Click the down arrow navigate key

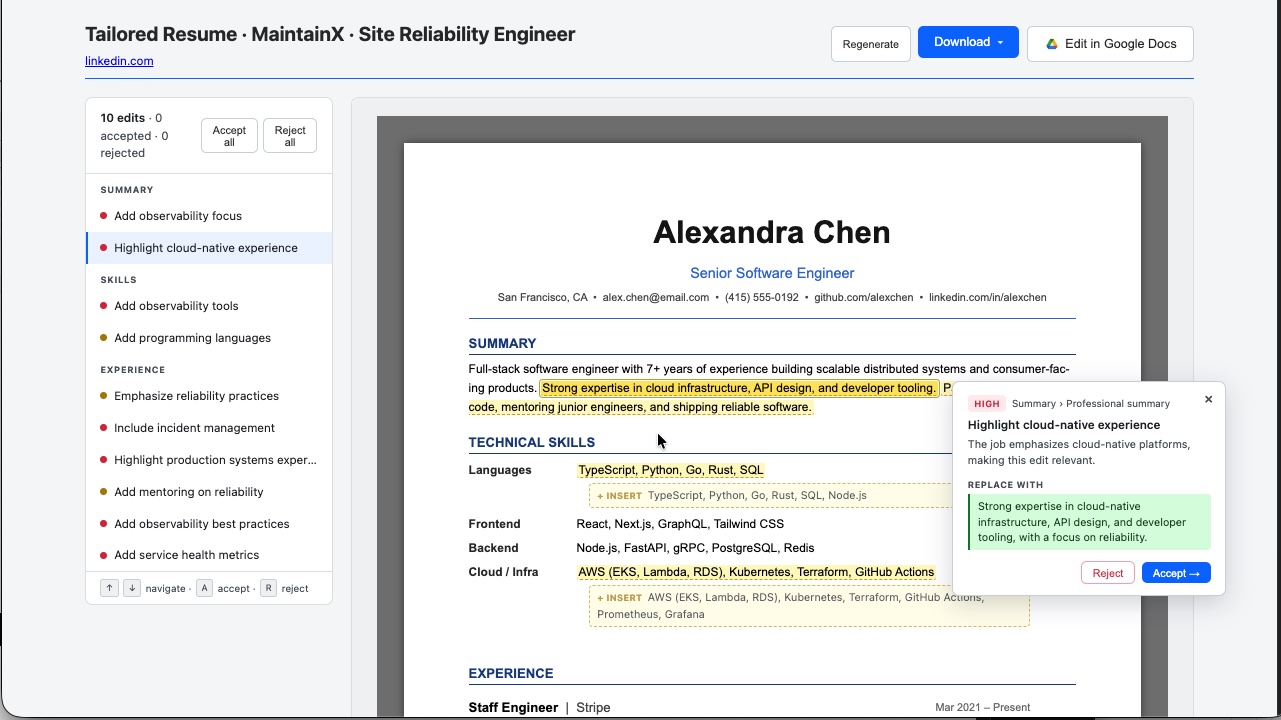pyautogui.click(x=132, y=588)
